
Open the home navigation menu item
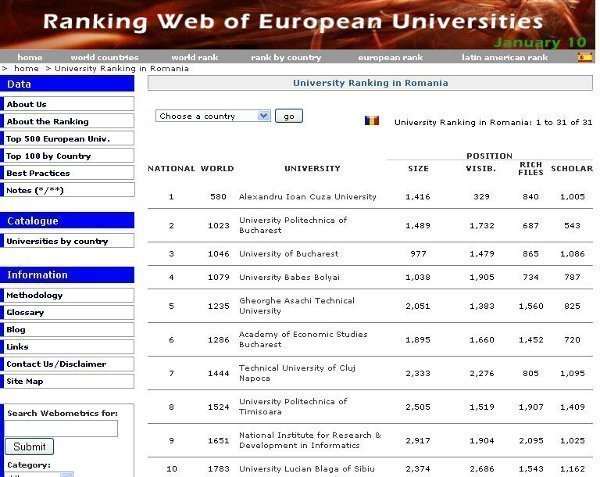30,57
